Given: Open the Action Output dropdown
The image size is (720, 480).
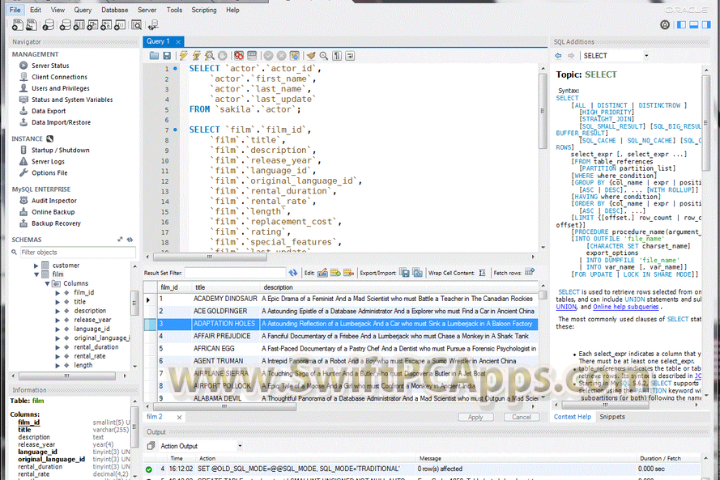Looking at the screenshot, I should [240, 446].
